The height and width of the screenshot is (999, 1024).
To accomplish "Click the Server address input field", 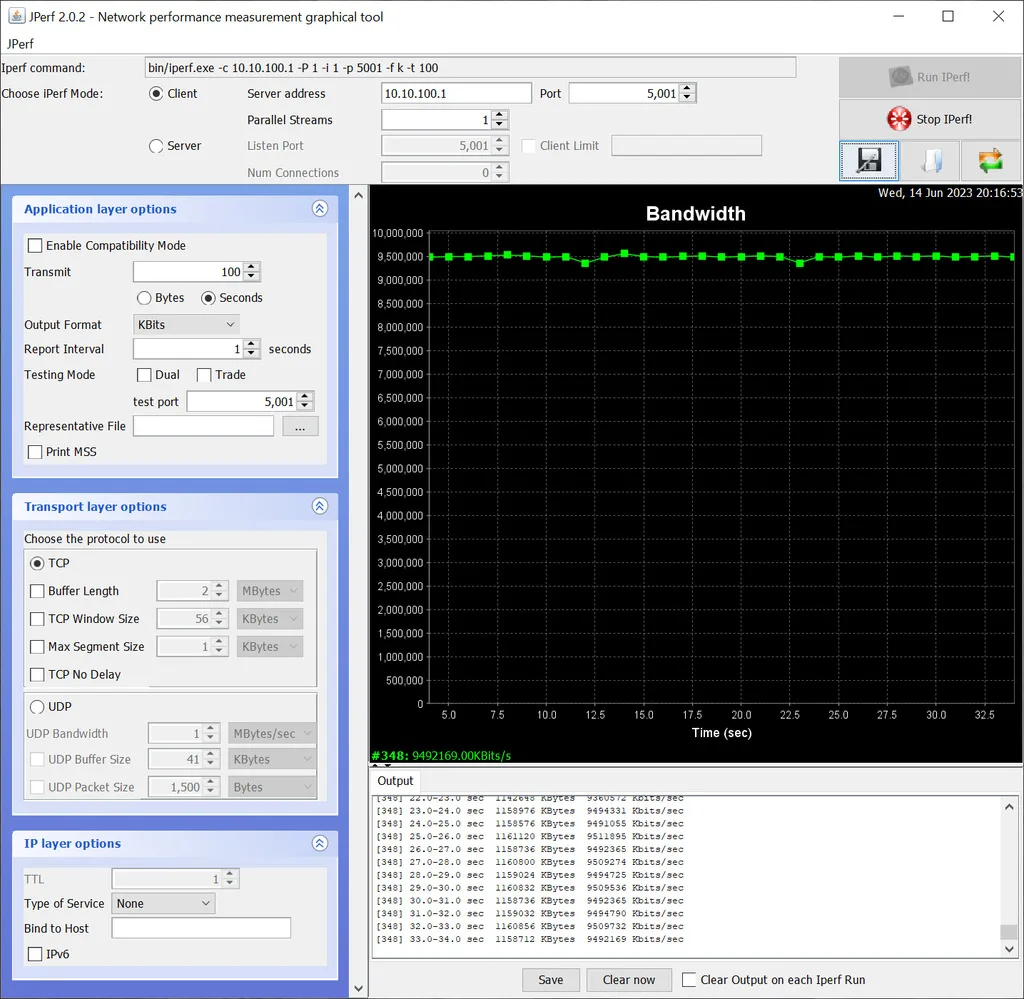I will pos(456,93).
